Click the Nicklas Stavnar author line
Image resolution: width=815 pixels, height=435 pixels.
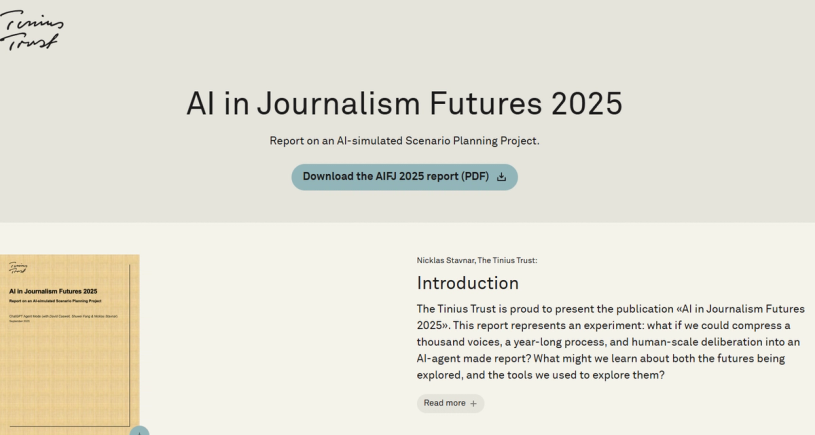(x=477, y=260)
